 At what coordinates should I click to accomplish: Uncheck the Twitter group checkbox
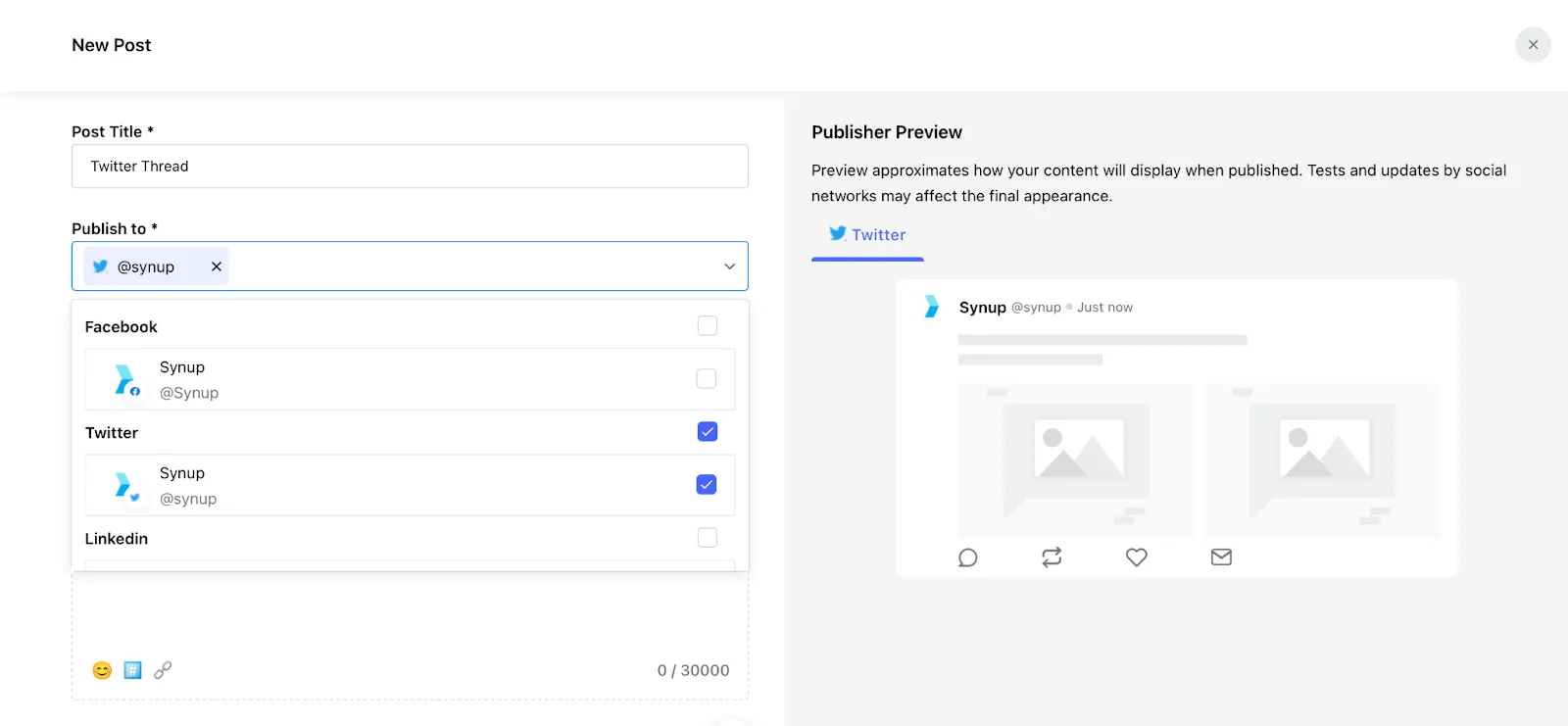pyautogui.click(x=708, y=431)
